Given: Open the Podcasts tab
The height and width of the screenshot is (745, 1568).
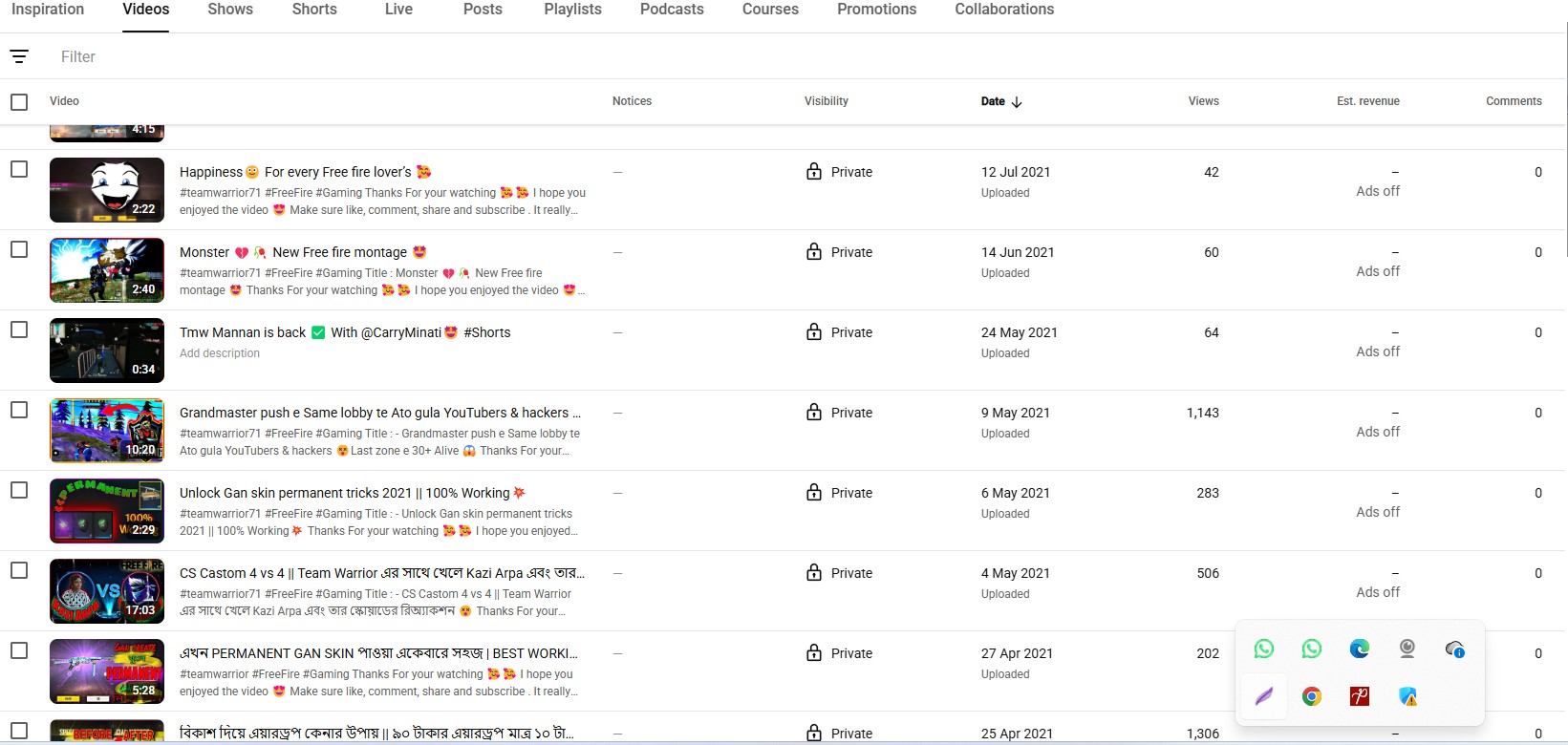Looking at the screenshot, I should [672, 10].
